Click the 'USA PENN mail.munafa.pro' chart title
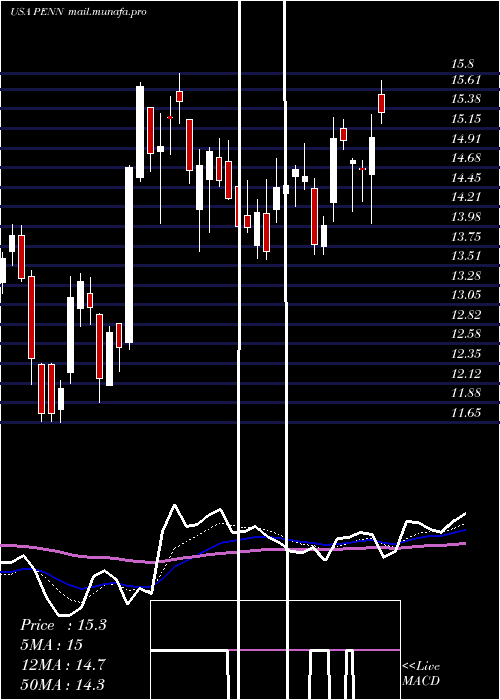The height and width of the screenshot is (700, 500). pyautogui.click(x=78, y=12)
